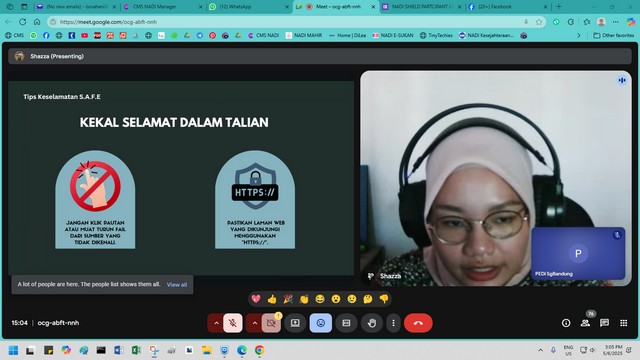Expand audio settings chevron next to microphone

pyautogui.click(x=216, y=323)
